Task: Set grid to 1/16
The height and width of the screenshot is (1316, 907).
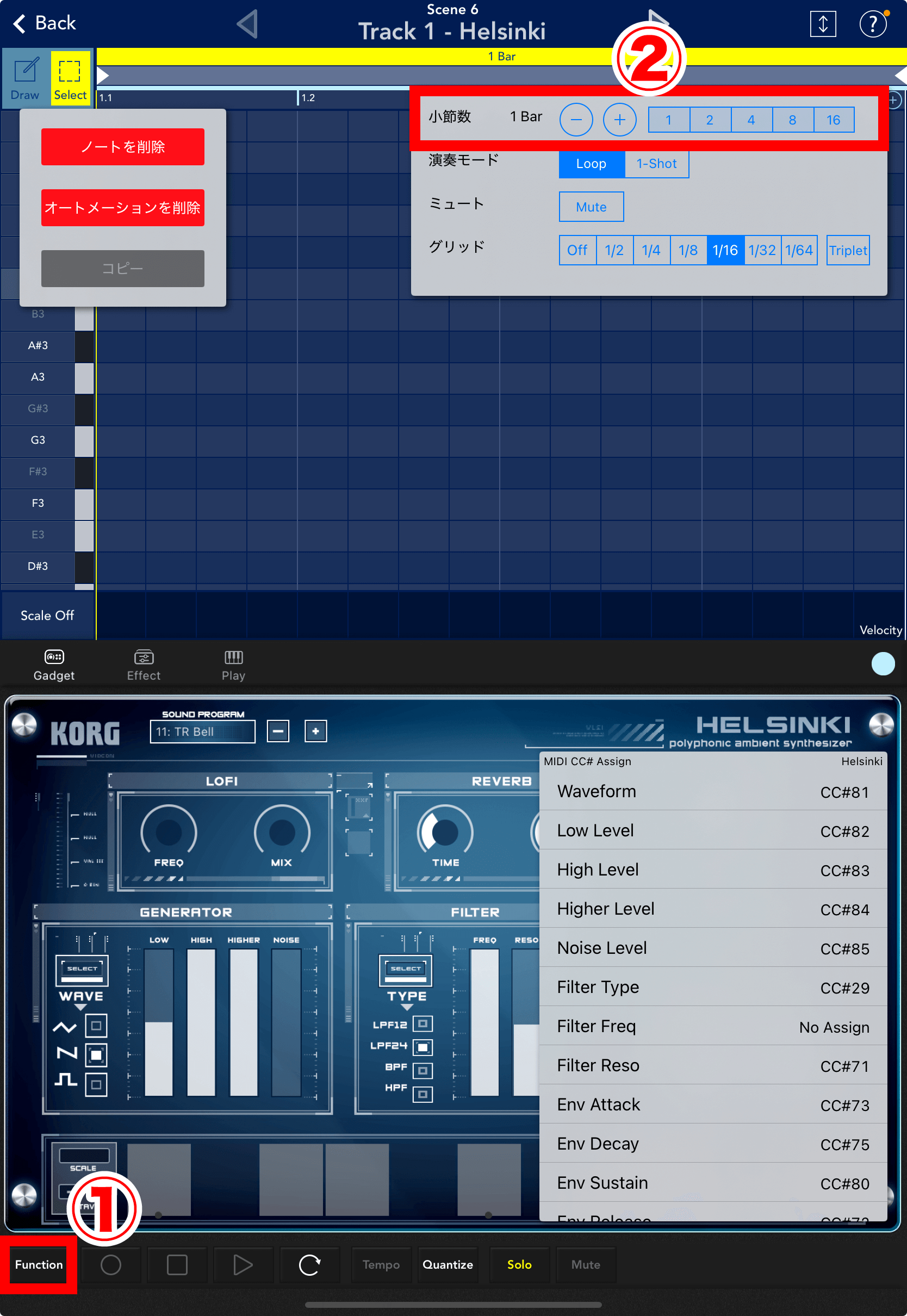Action: [x=725, y=250]
